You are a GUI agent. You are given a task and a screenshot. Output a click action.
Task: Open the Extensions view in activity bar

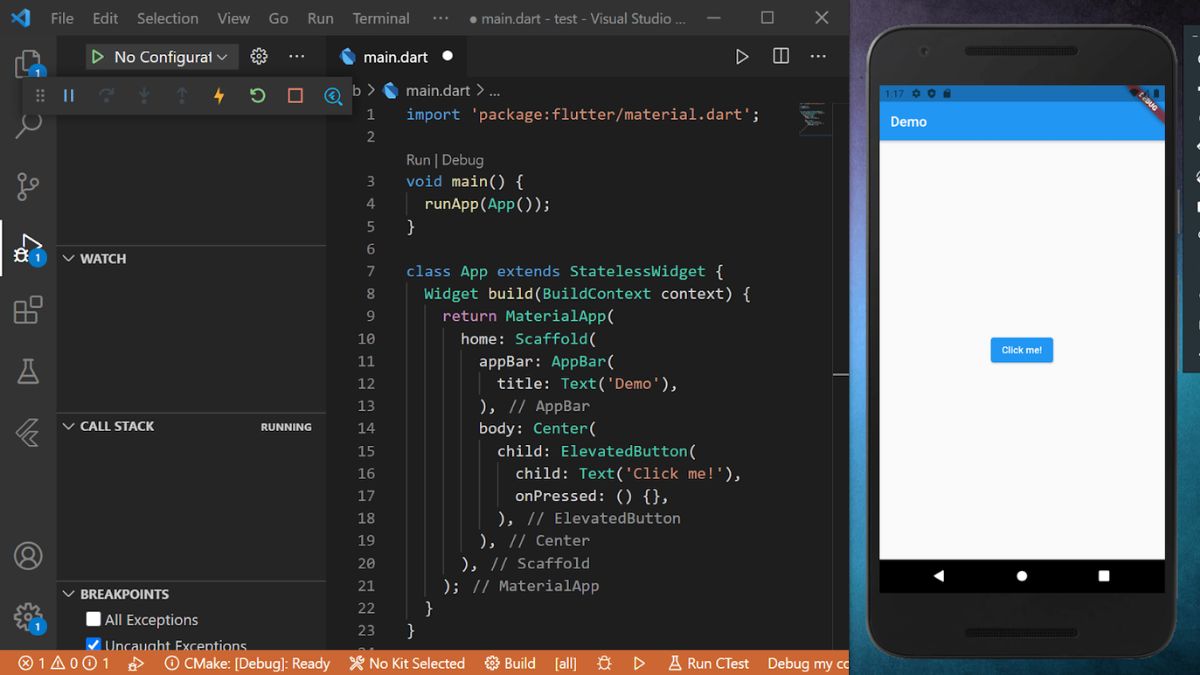tap(28, 310)
